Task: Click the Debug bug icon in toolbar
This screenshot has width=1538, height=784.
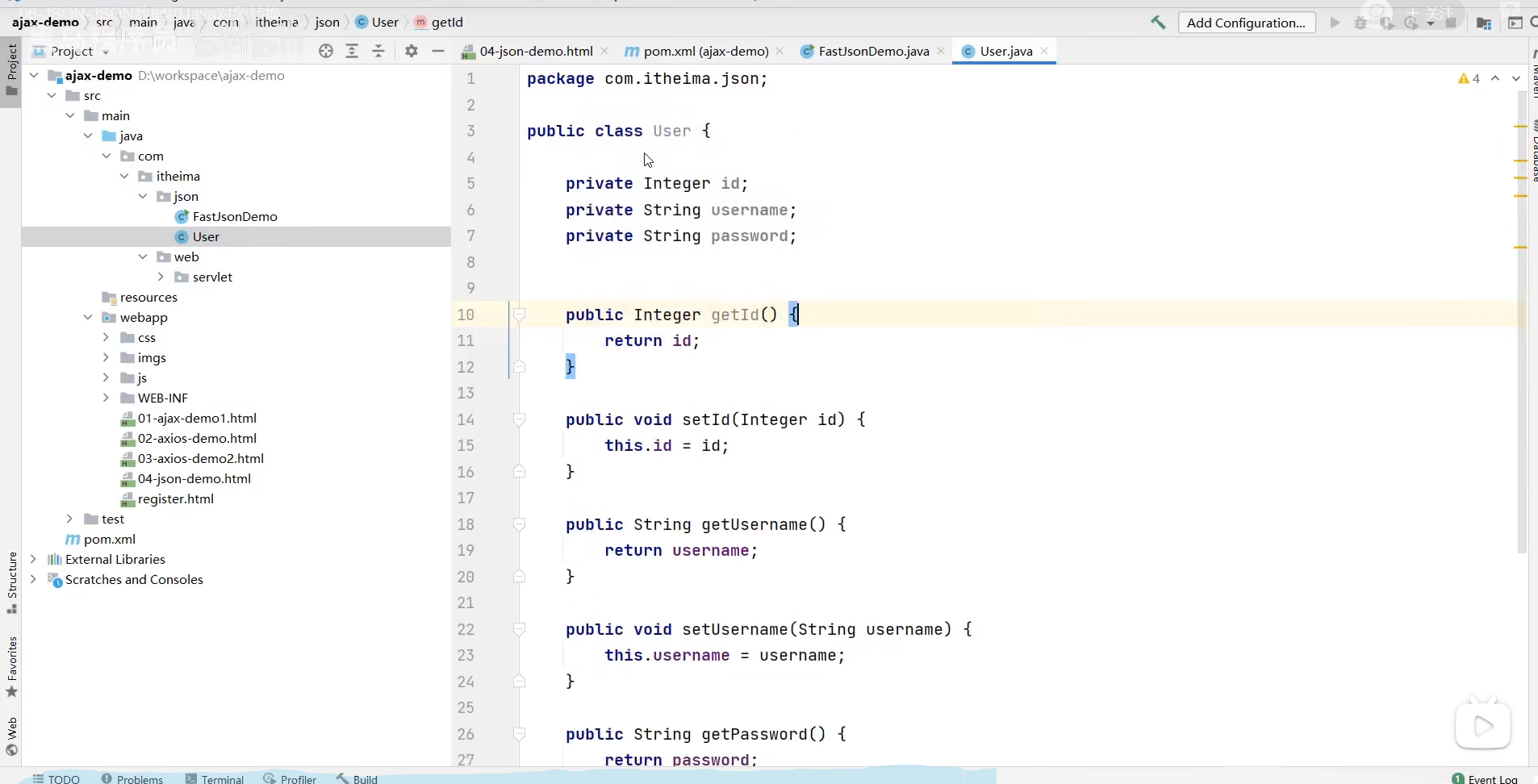Action: pyautogui.click(x=1360, y=23)
